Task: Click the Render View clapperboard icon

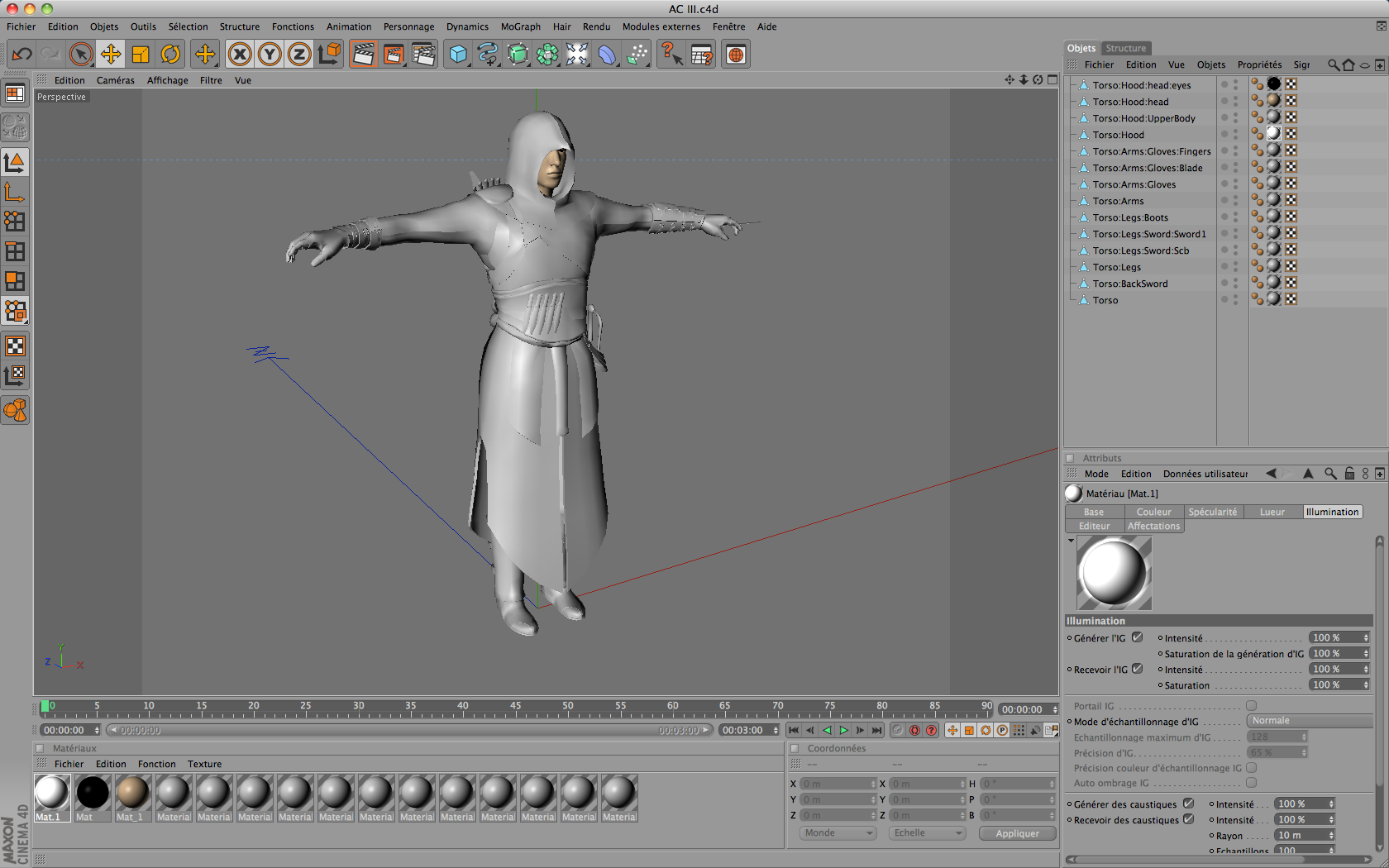Action: 363,55
